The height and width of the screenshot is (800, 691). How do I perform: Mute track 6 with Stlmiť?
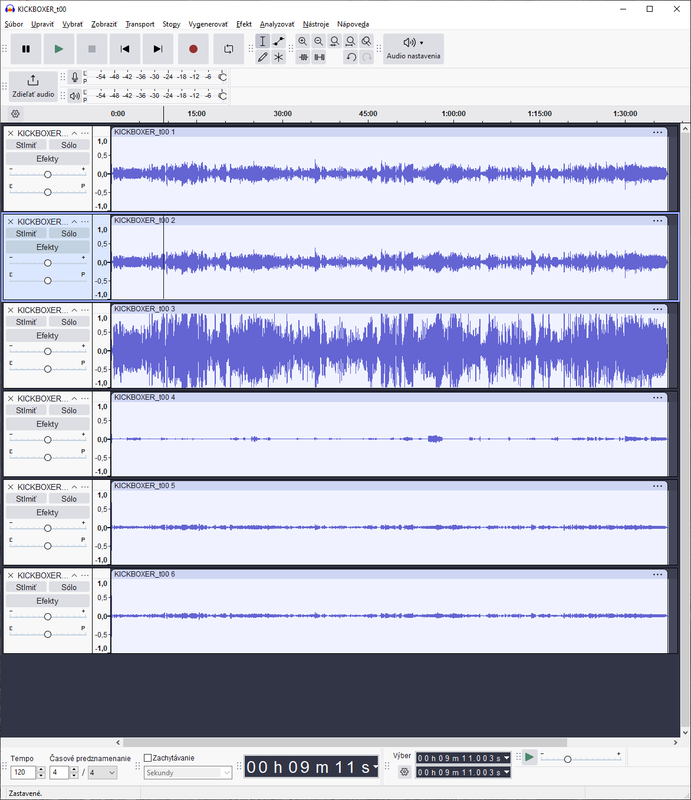click(x=26, y=587)
